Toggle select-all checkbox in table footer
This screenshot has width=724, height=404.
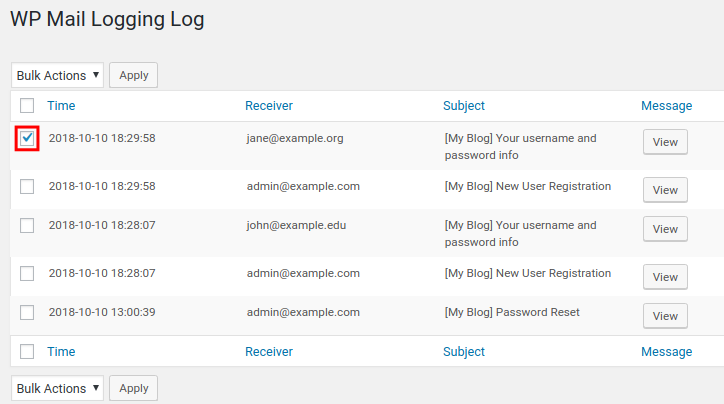27,352
